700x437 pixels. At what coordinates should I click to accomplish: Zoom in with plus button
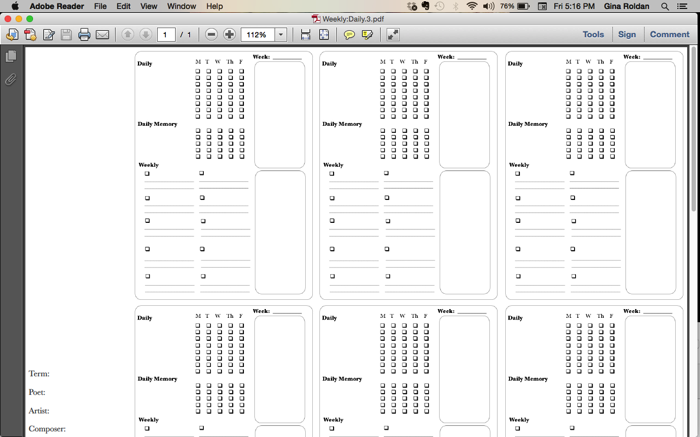229,34
